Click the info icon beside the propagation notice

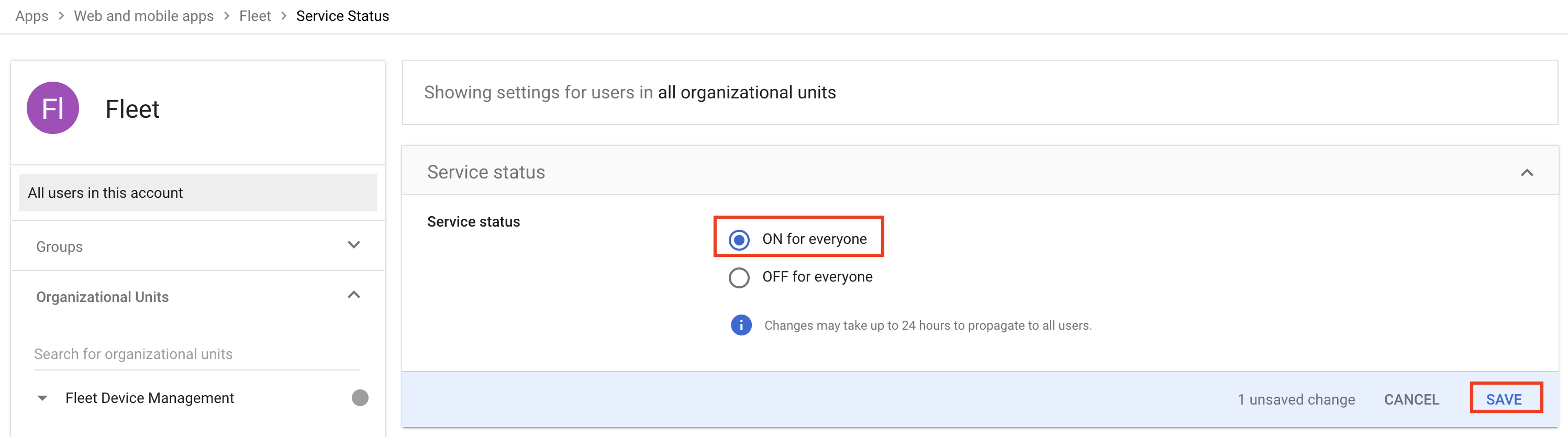tap(740, 325)
